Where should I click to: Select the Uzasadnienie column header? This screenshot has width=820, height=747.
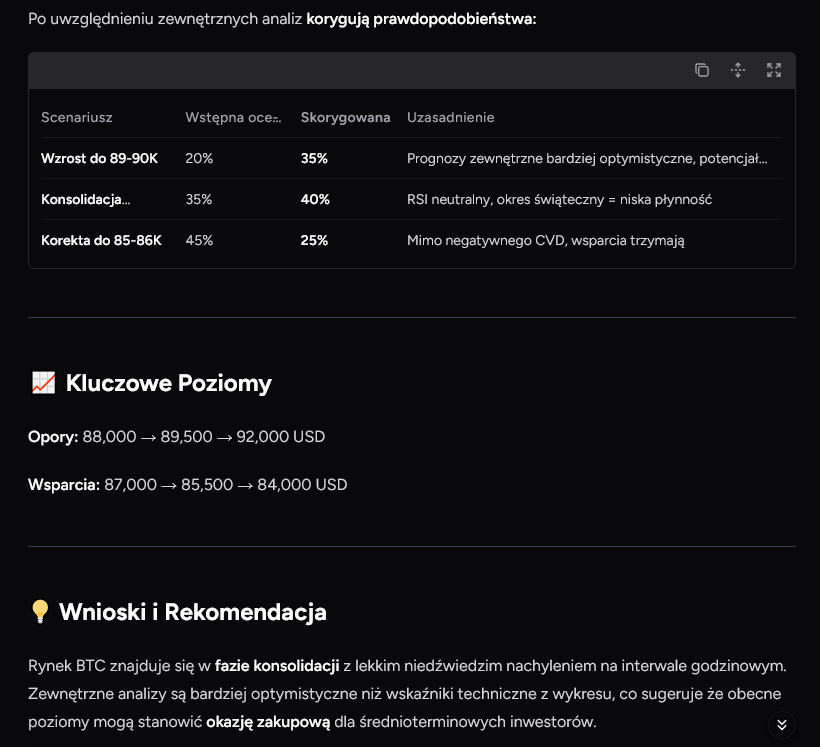click(x=450, y=117)
